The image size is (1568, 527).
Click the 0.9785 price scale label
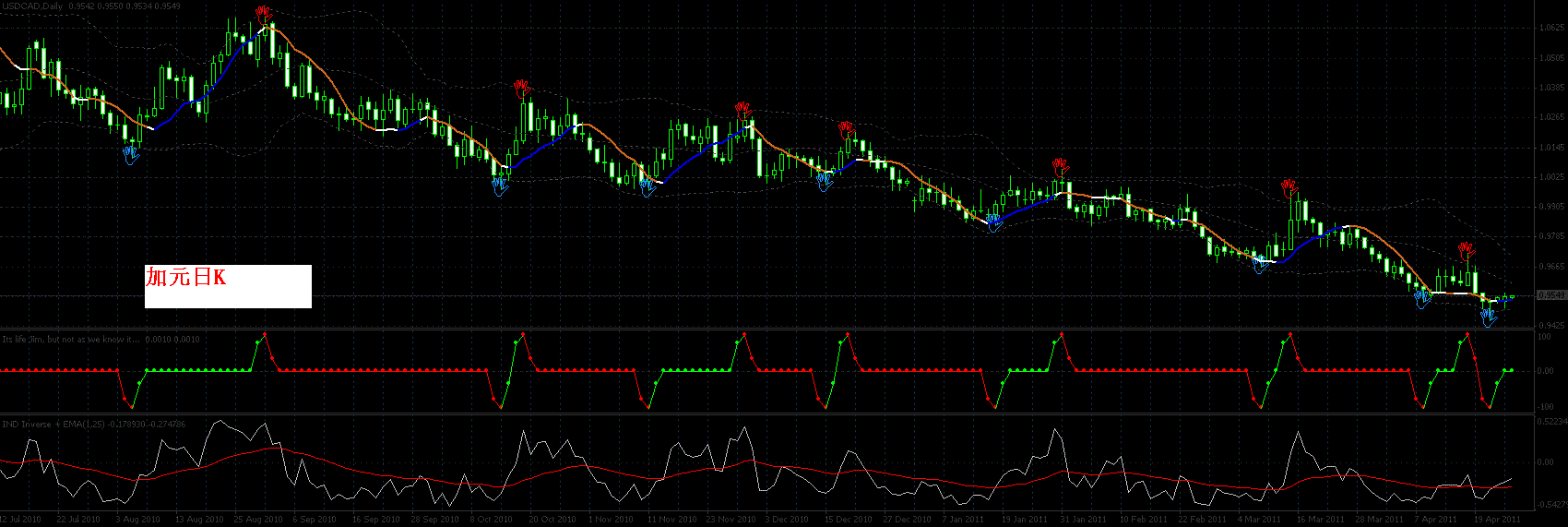tap(1551, 236)
